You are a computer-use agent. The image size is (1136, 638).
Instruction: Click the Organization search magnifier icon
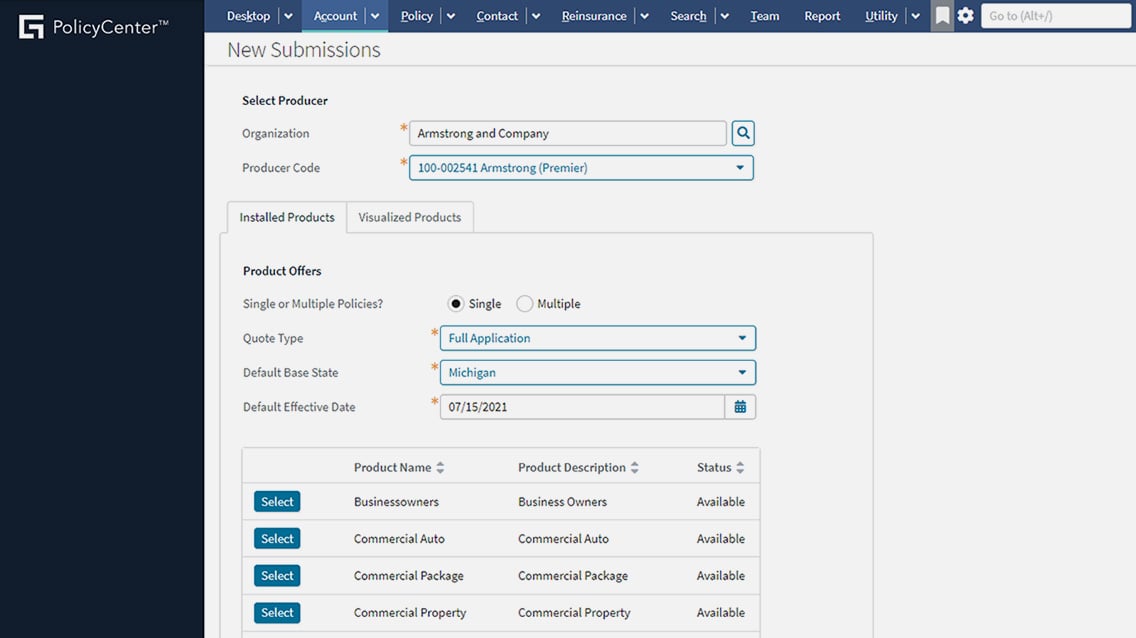(x=742, y=132)
